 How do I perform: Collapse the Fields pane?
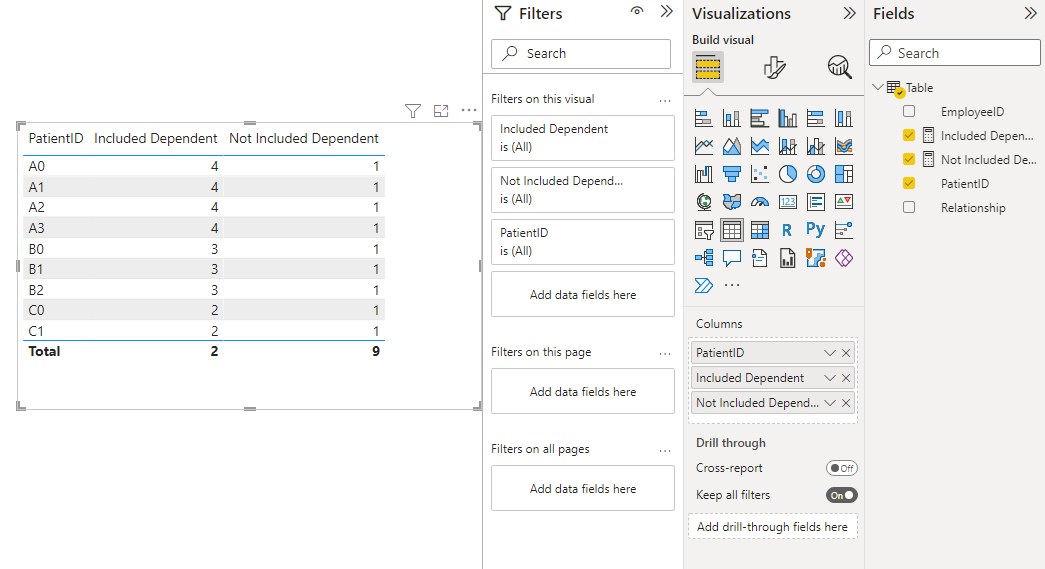click(1030, 13)
